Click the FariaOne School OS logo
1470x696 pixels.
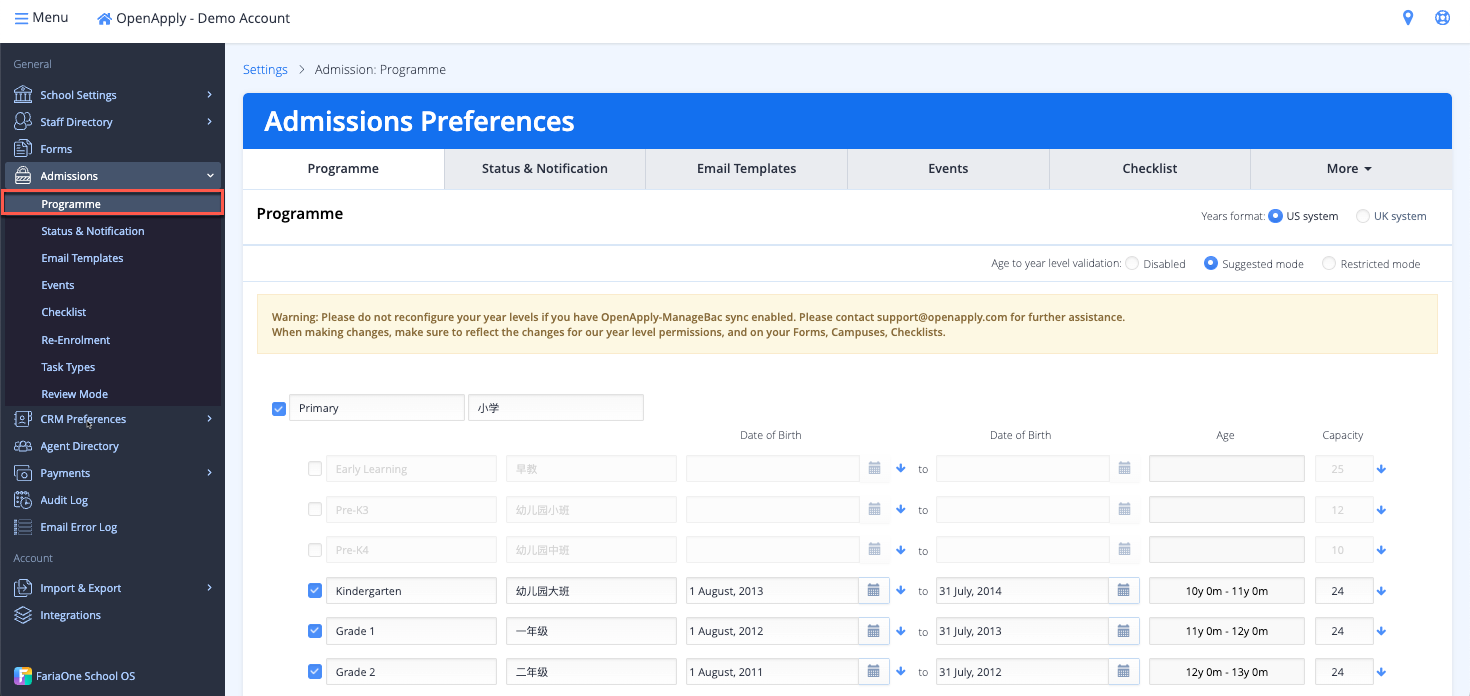[x=21, y=676]
